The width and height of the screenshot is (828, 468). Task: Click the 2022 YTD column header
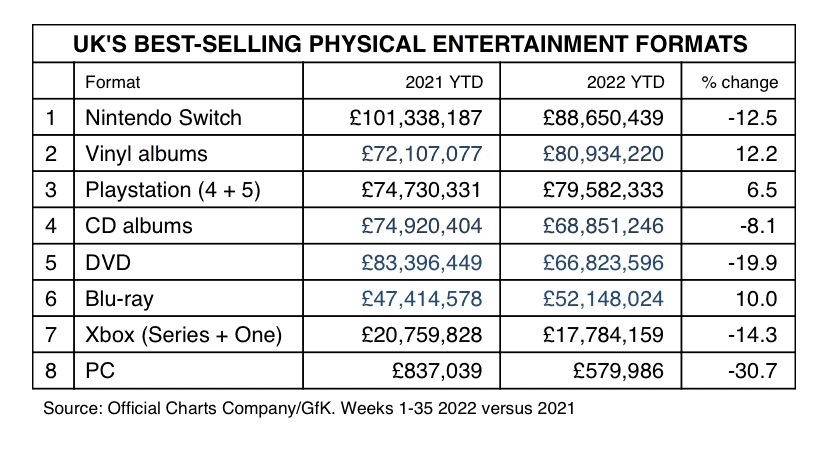coord(625,82)
